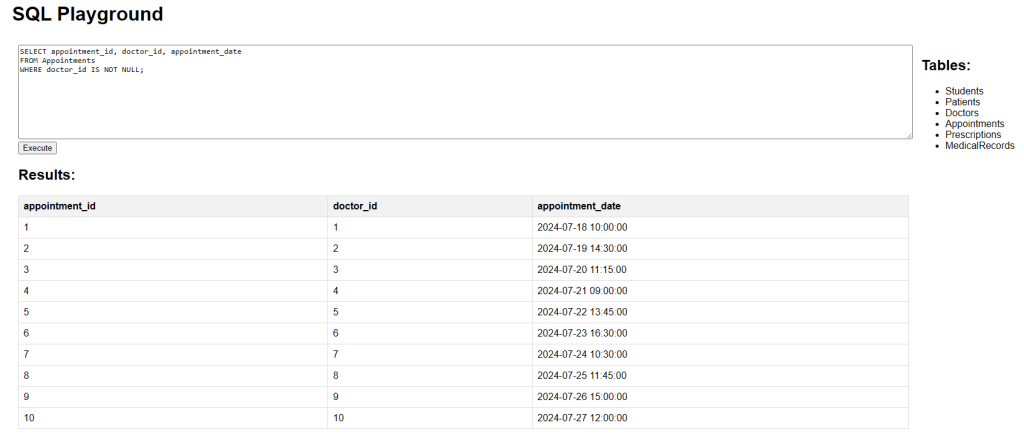Choose the Appointments table entry
The width and height of the screenshot is (1024, 440).
click(x=974, y=124)
